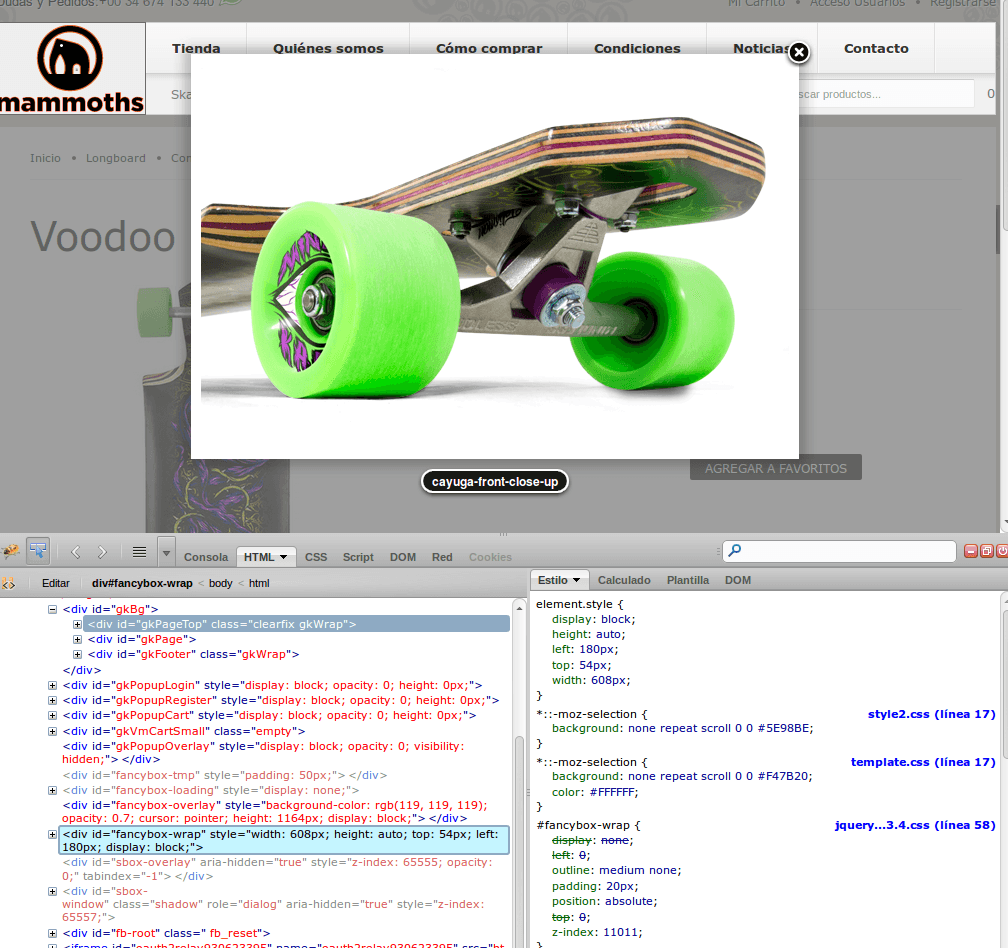Go forward in Firebug panel history
The image size is (1008, 948).
pyautogui.click(x=102, y=552)
